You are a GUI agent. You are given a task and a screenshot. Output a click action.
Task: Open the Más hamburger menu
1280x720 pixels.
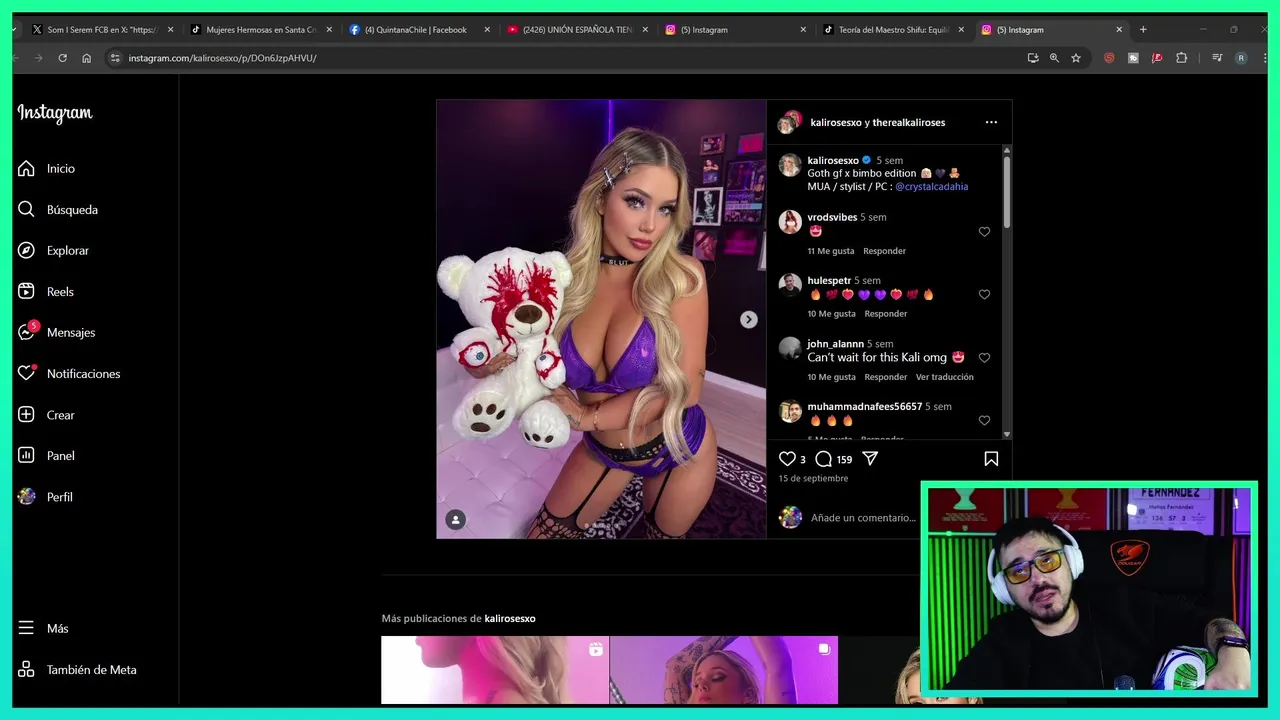click(26, 628)
